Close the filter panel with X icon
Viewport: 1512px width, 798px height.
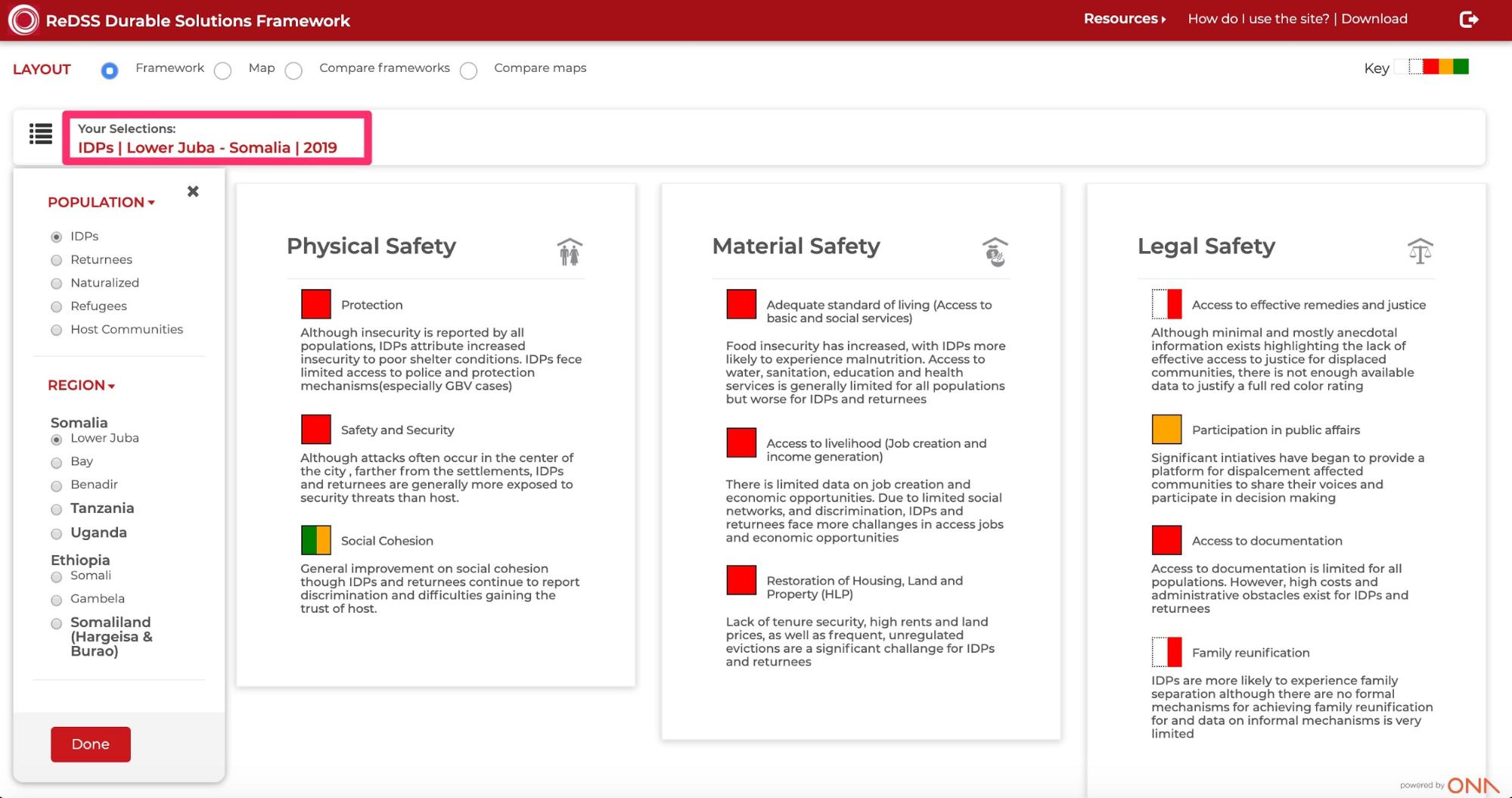pyautogui.click(x=193, y=191)
